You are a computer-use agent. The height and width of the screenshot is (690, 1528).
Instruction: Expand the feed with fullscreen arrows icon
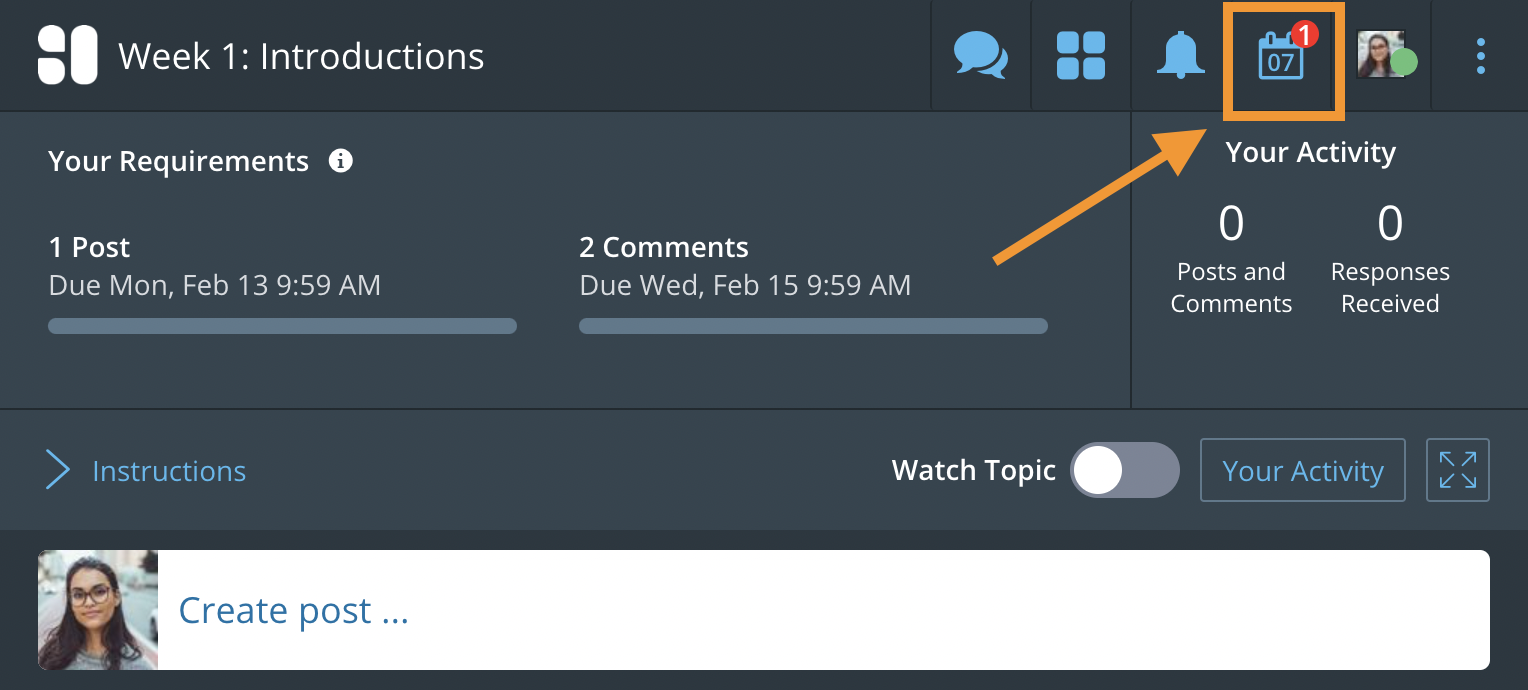coord(1457,470)
